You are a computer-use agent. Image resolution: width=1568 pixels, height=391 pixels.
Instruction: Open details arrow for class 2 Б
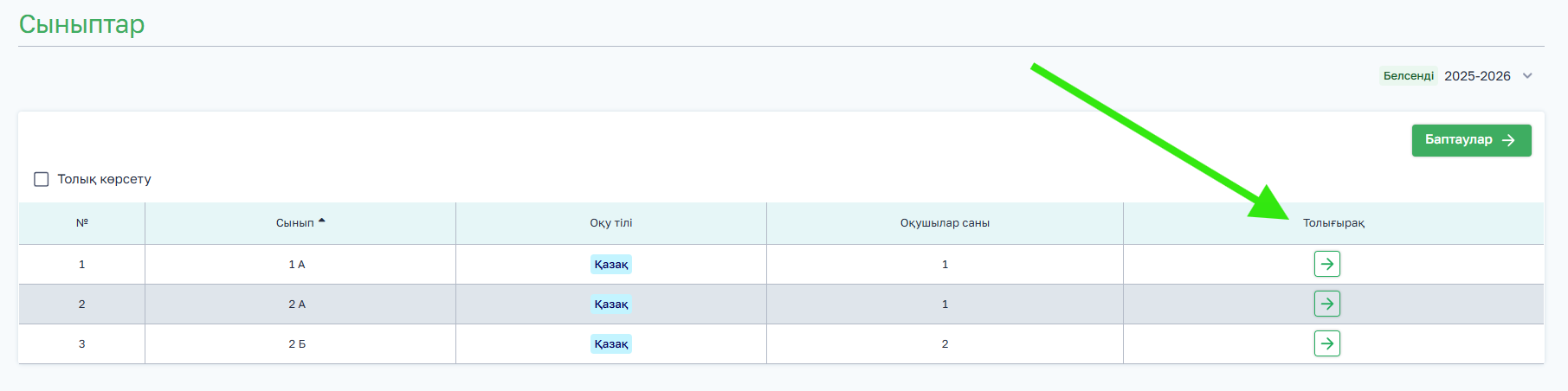coord(1326,343)
